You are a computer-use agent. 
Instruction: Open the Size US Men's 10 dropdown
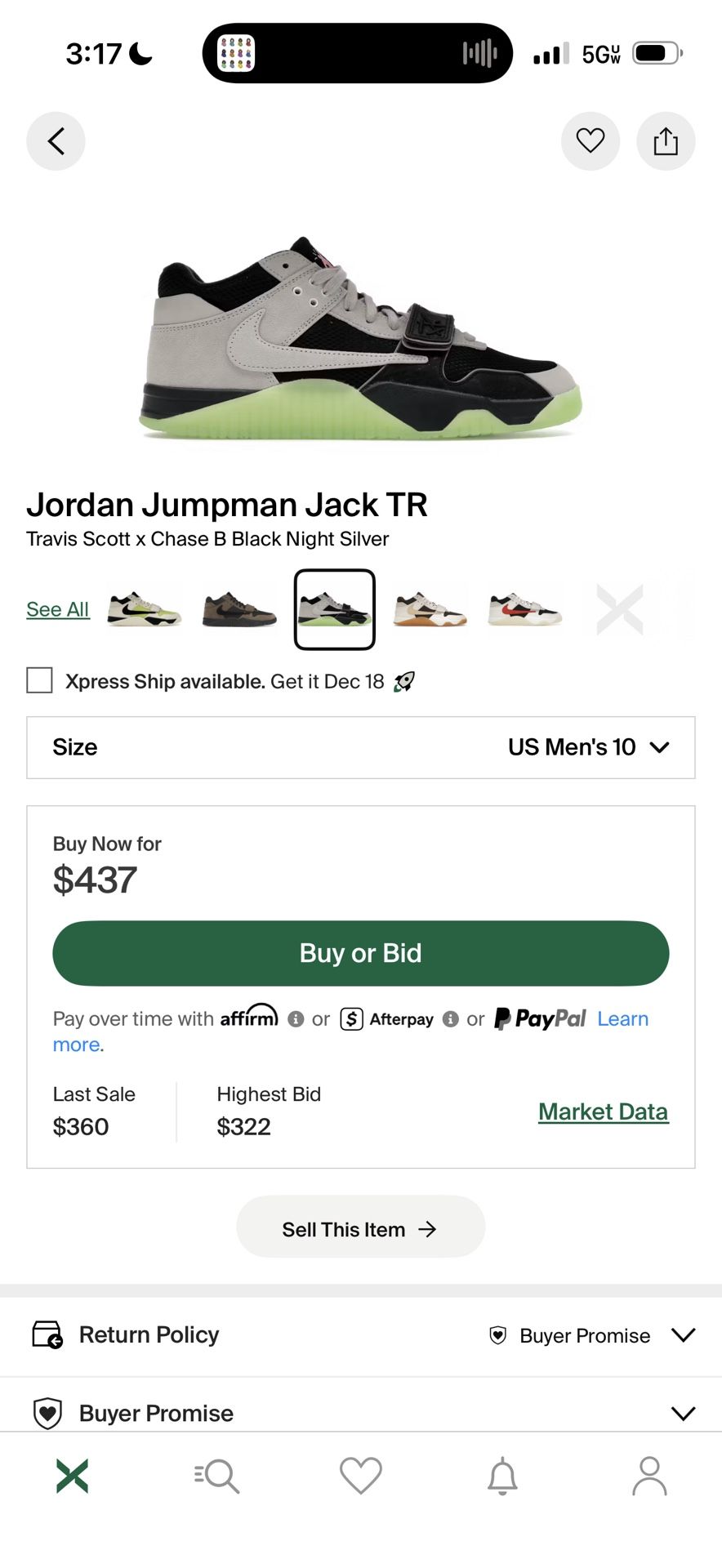(360, 747)
